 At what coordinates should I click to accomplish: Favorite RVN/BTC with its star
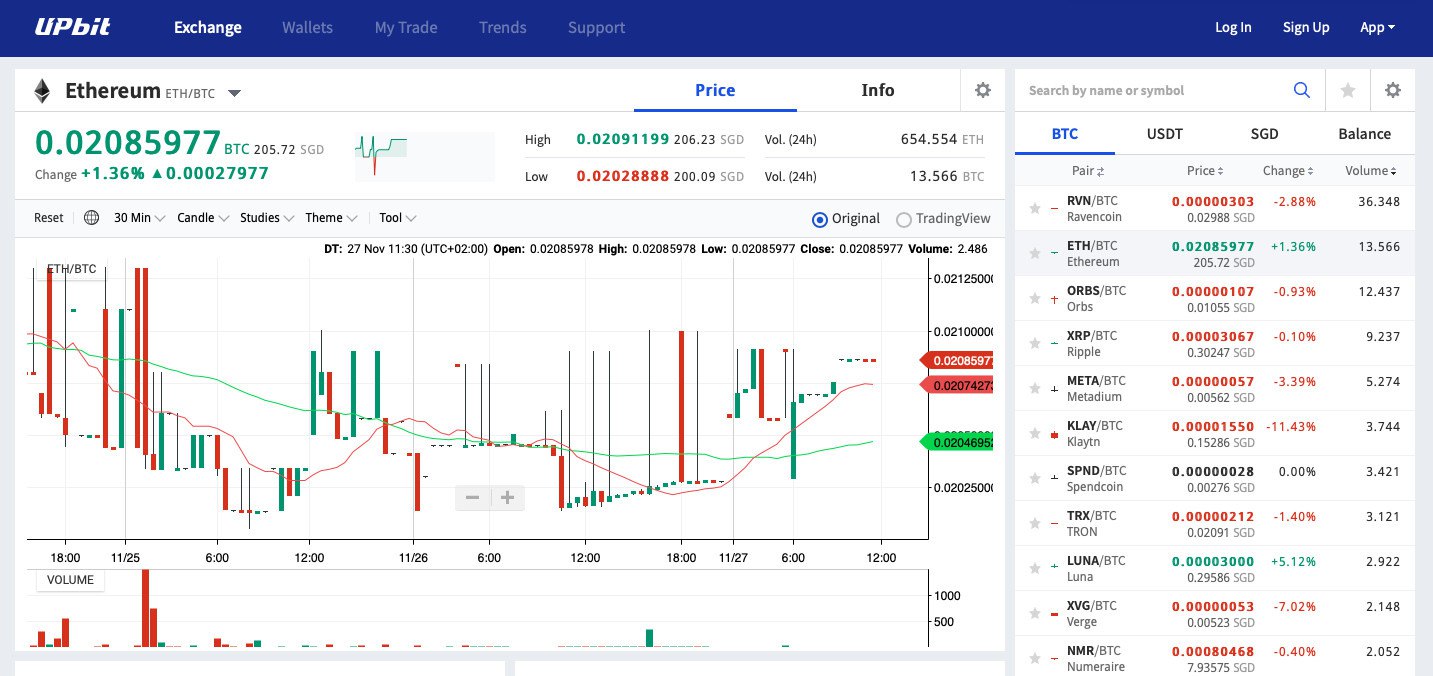coord(1035,208)
